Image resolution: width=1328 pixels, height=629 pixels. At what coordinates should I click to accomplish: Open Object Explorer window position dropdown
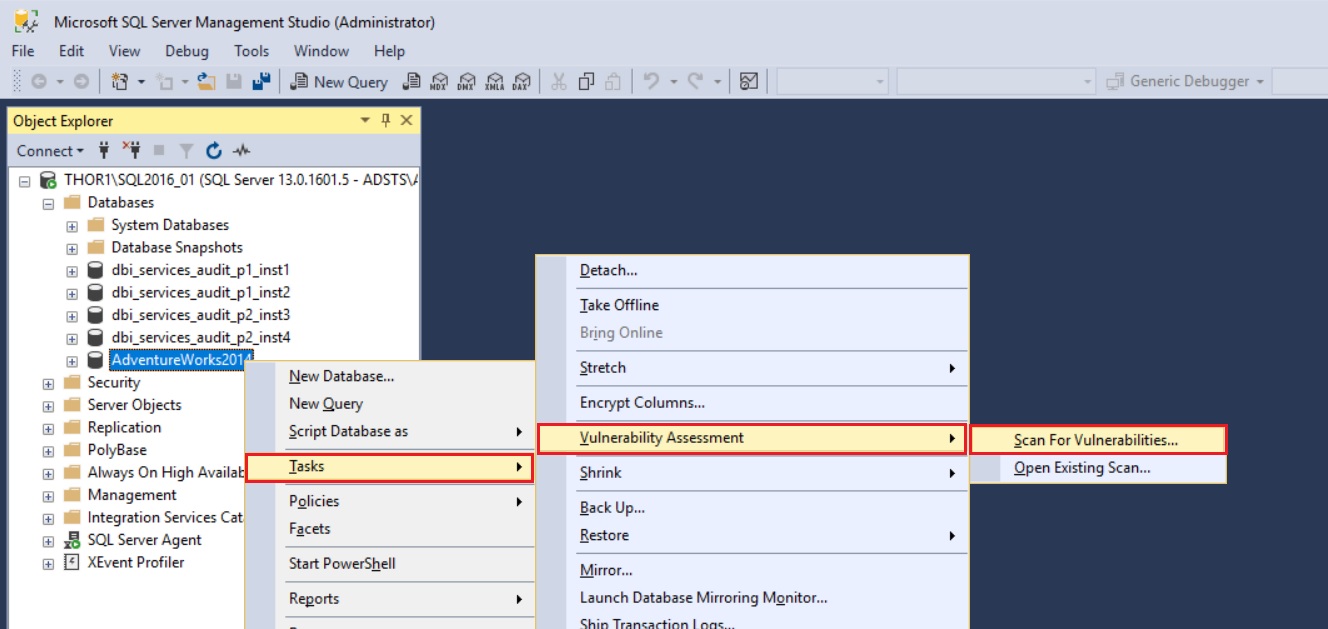(x=365, y=120)
